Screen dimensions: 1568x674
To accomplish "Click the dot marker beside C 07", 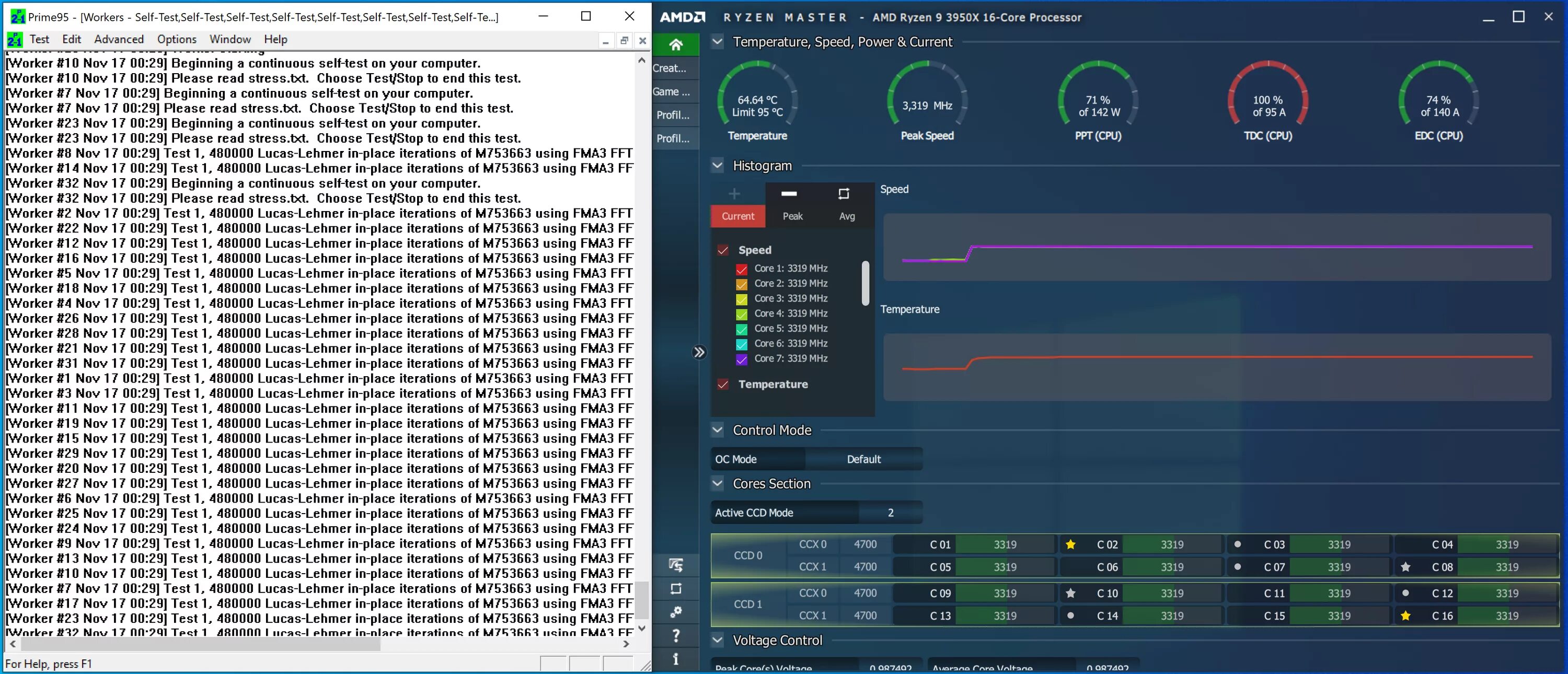I will [1237, 567].
